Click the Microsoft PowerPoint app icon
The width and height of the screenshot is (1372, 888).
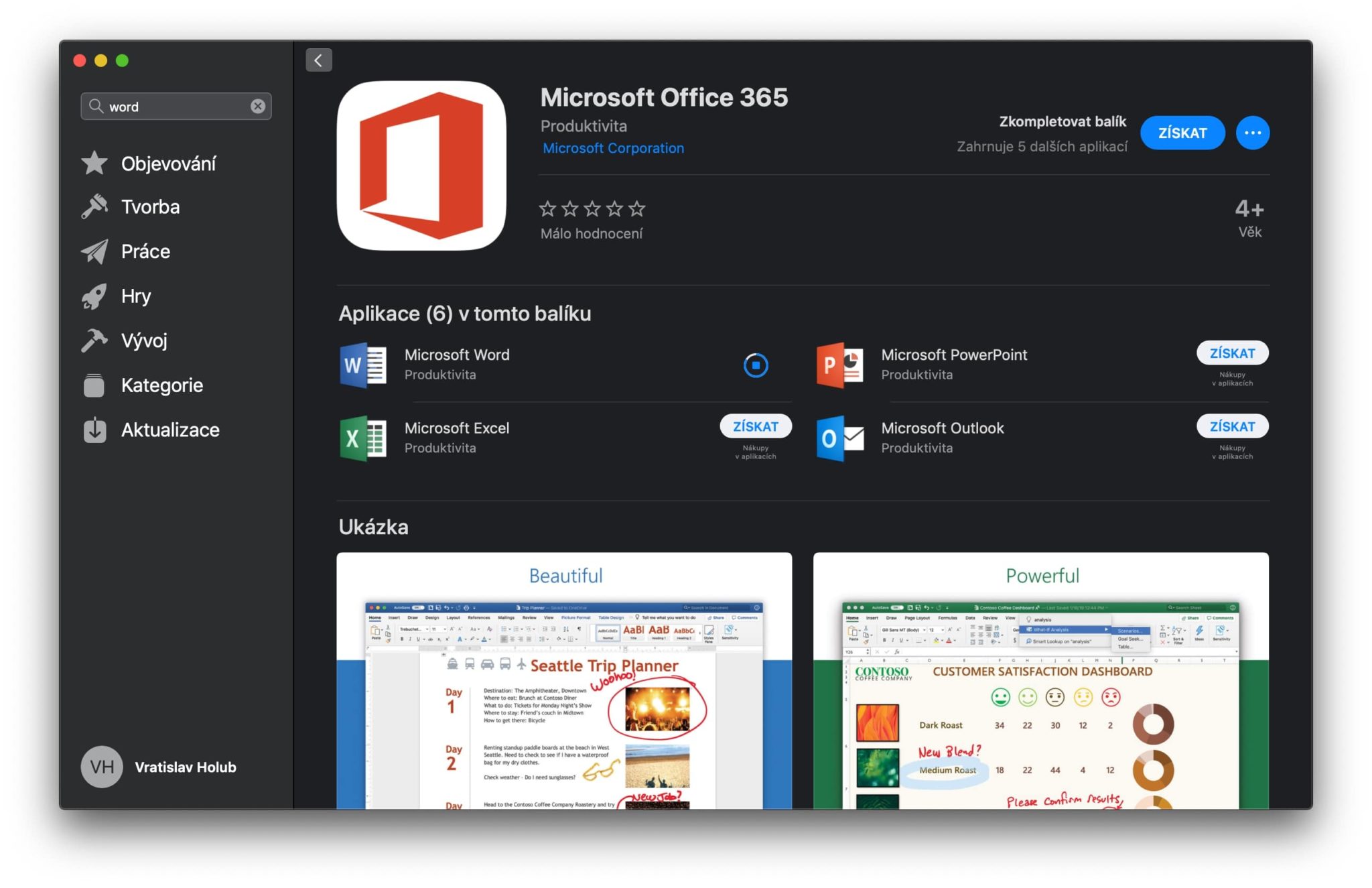839,365
